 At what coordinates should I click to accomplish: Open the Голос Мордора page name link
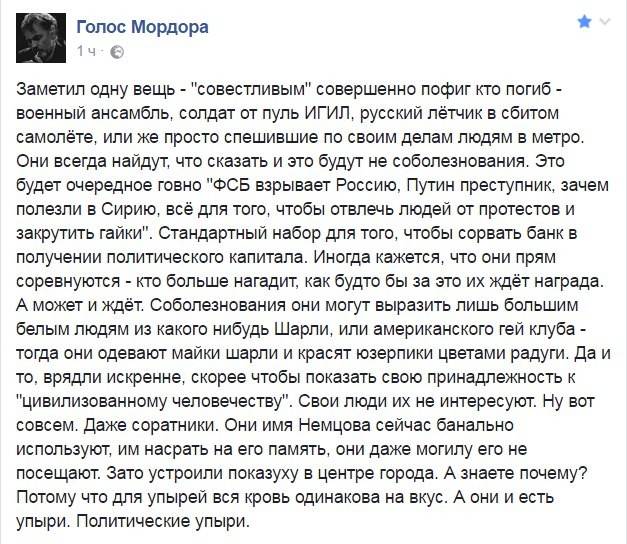tap(142, 27)
